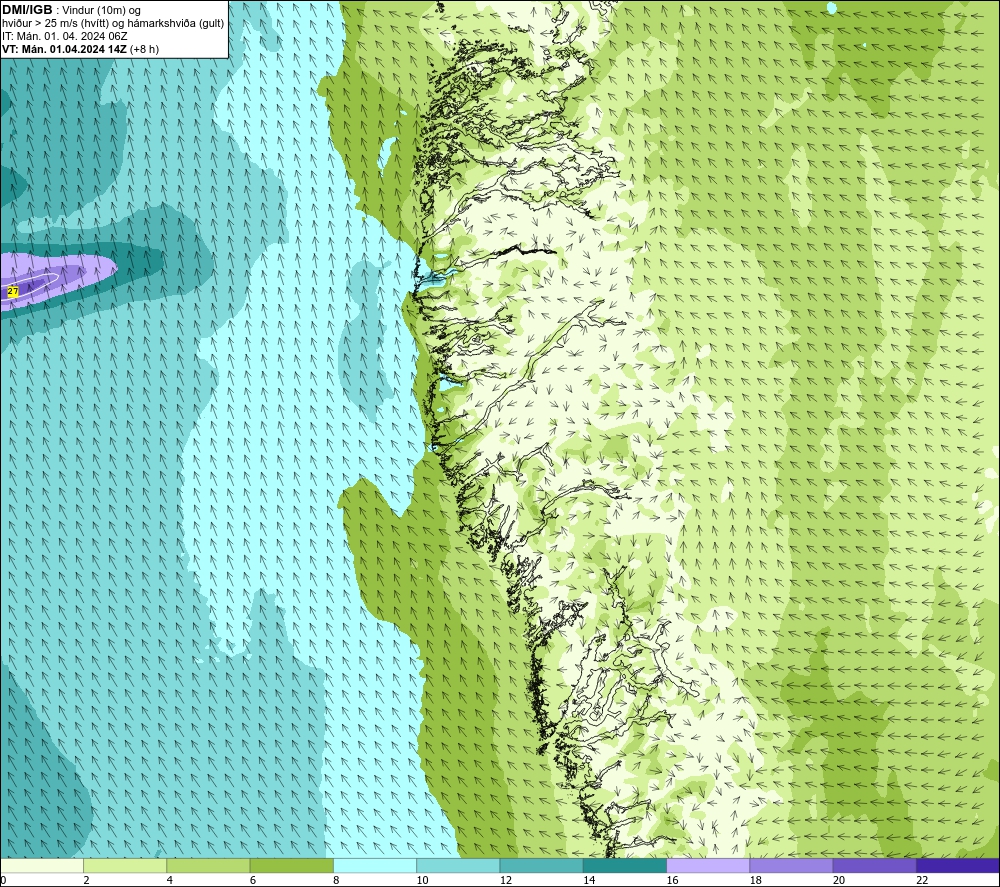Select the 0–2 m/s cream legend swatch

pyautogui.click(x=41, y=865)
